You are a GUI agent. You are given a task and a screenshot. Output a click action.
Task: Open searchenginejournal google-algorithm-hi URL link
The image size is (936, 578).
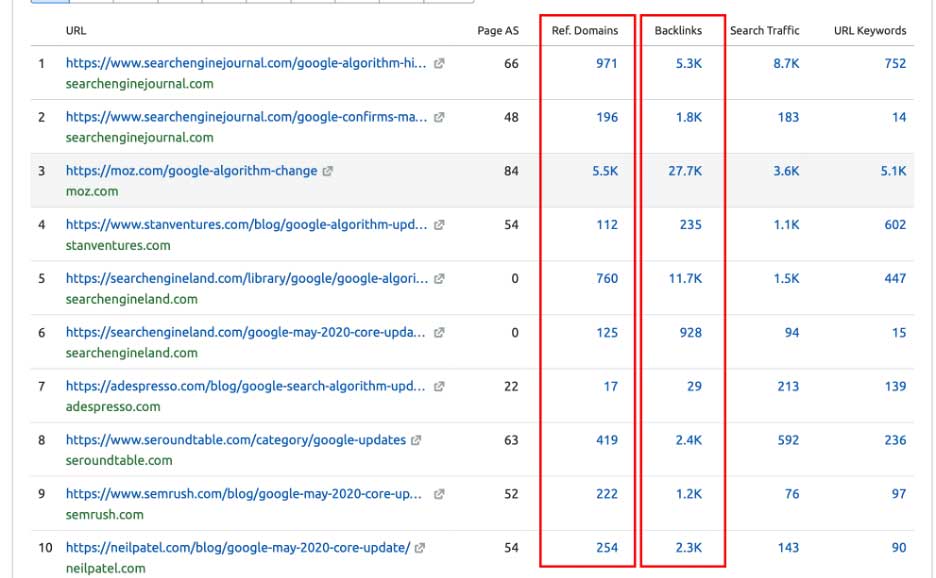[246, 63]
